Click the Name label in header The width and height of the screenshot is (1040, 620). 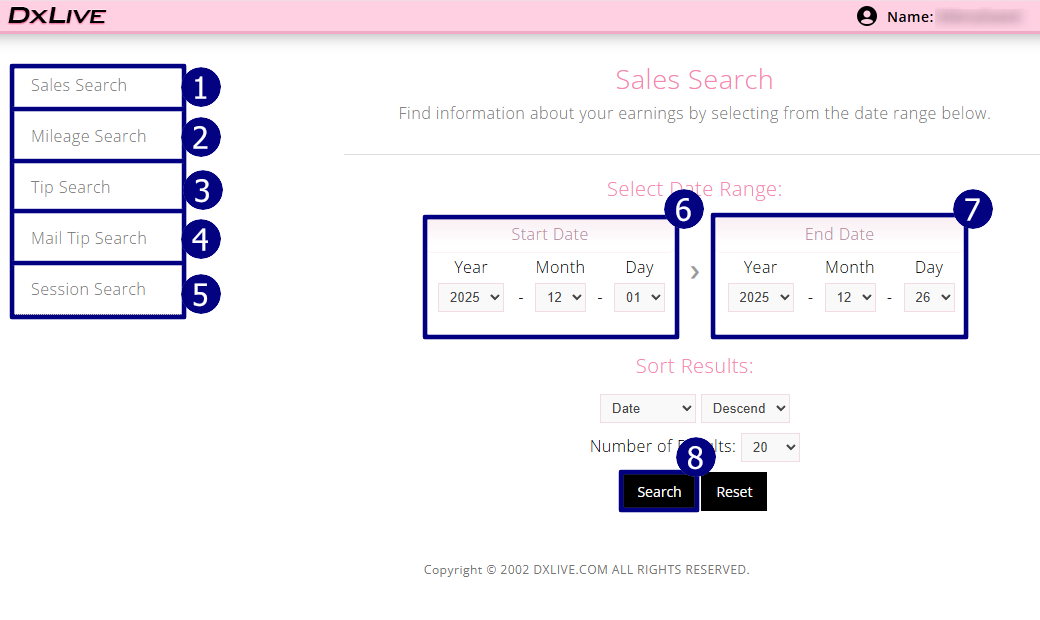point(910,17)
